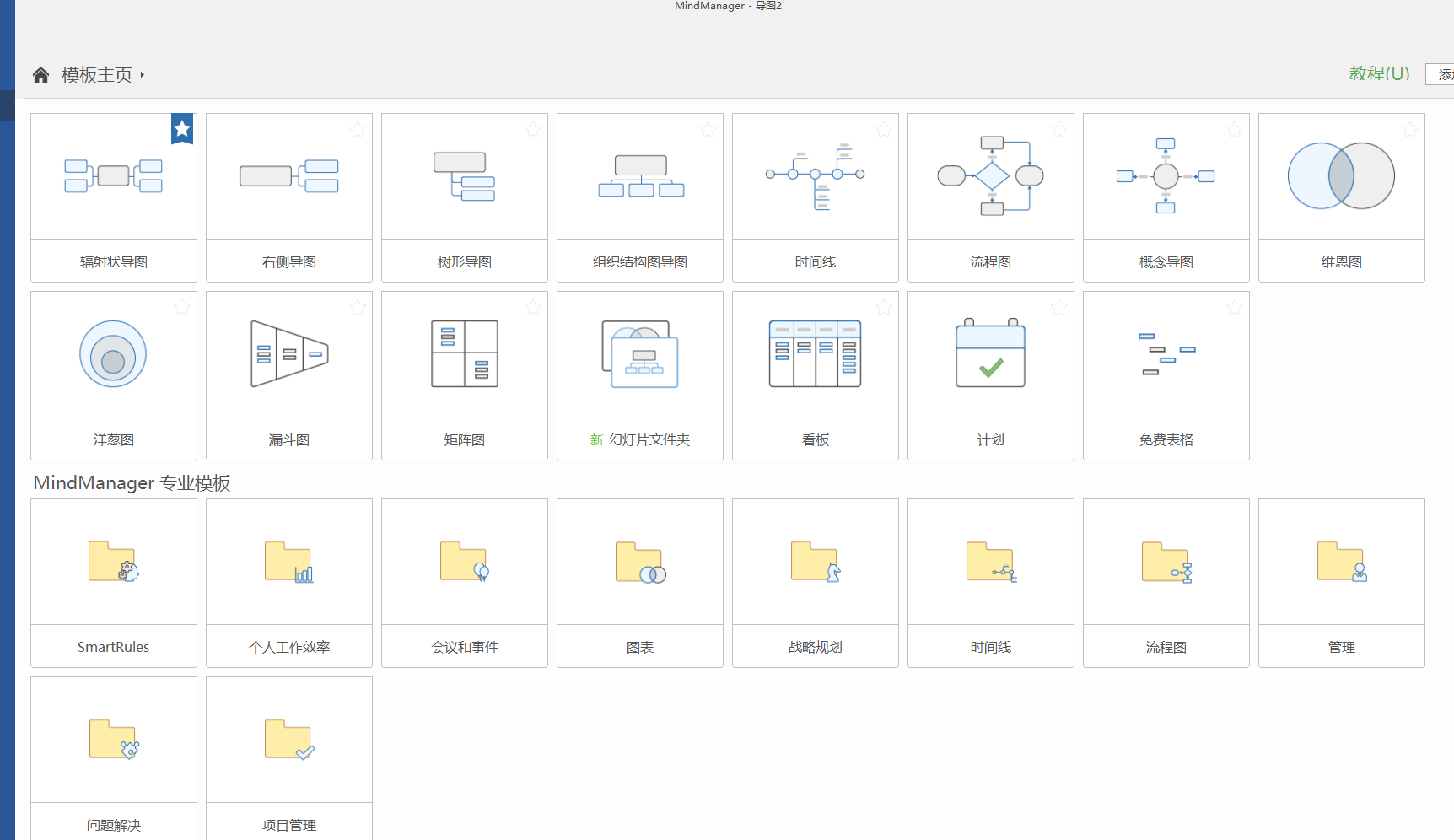The image size is (1454, 840).
Task: Unfavorite the 辐射状导图 template blue star
Action: click(182, 129)
